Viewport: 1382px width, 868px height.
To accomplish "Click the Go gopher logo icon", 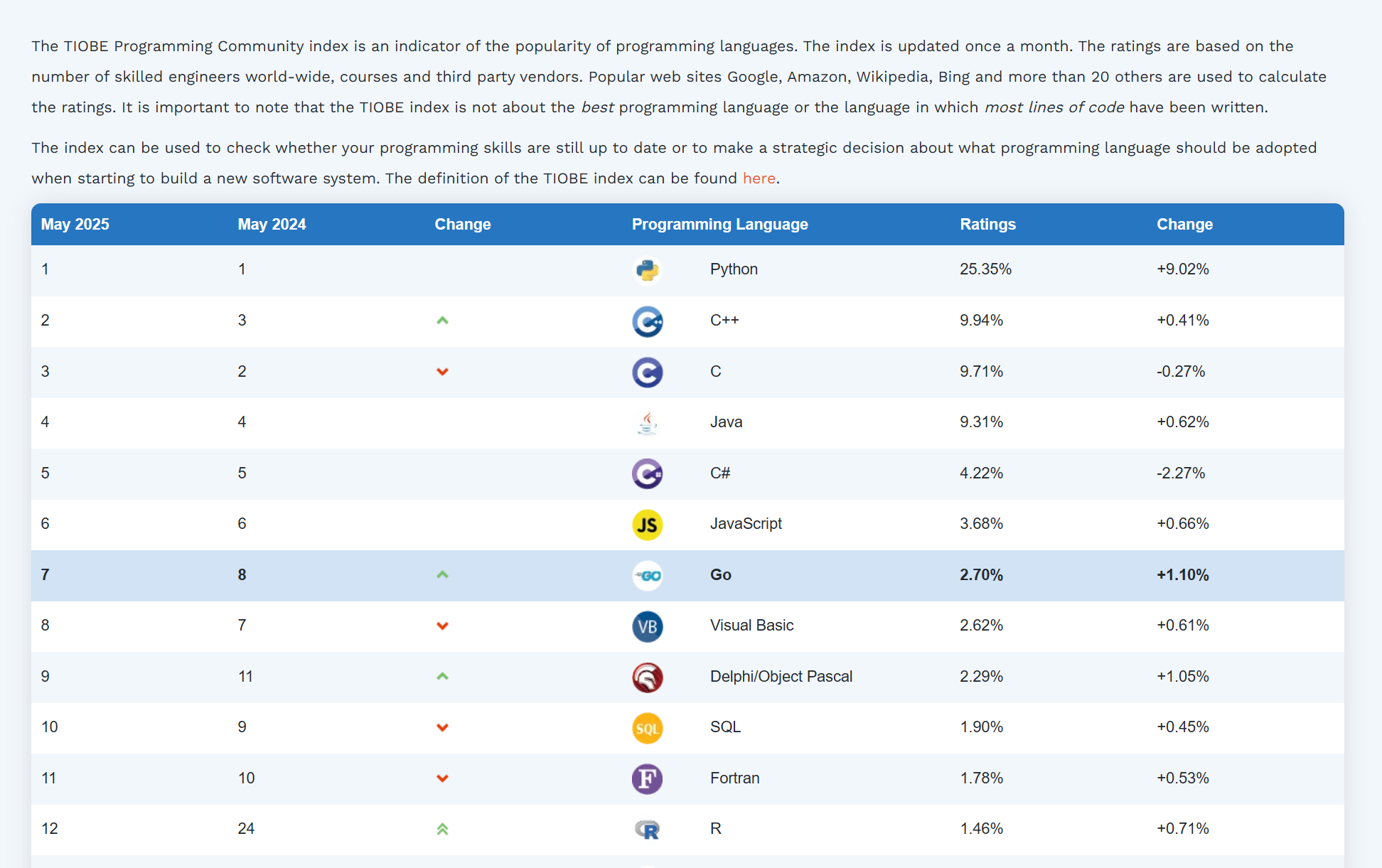I will [x=647, y=575].
